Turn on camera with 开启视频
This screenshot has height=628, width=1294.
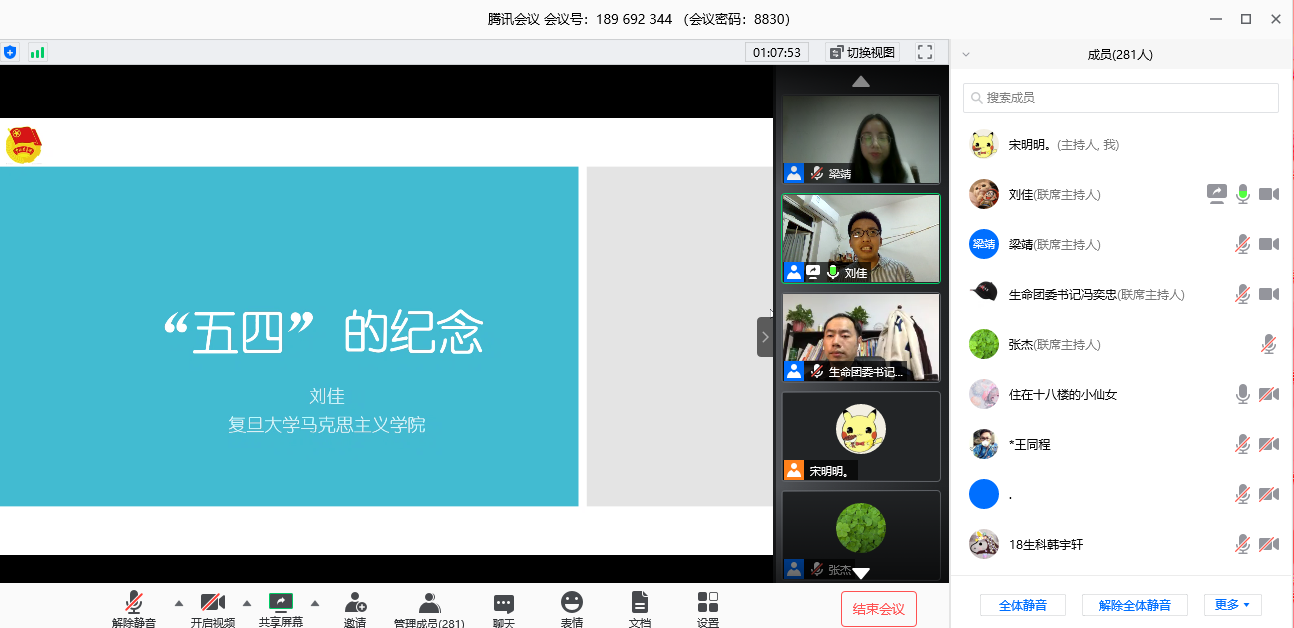pyautogui.click(x=213, y=603)
